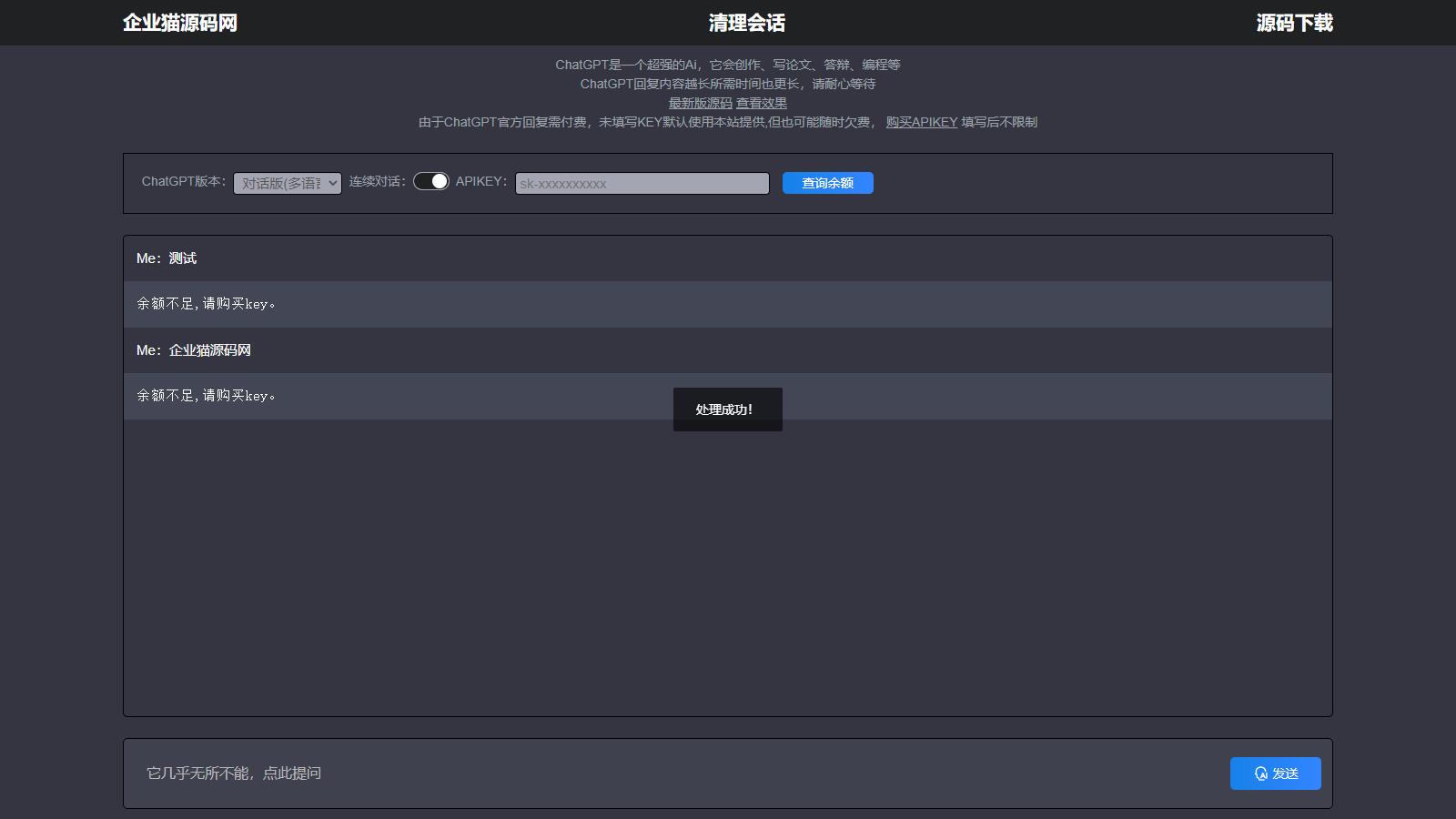Focus the APIKEY sk-xxxxxxxxxx input field
The width and height of the screenshot is (1456, 819).
(642, 183)
